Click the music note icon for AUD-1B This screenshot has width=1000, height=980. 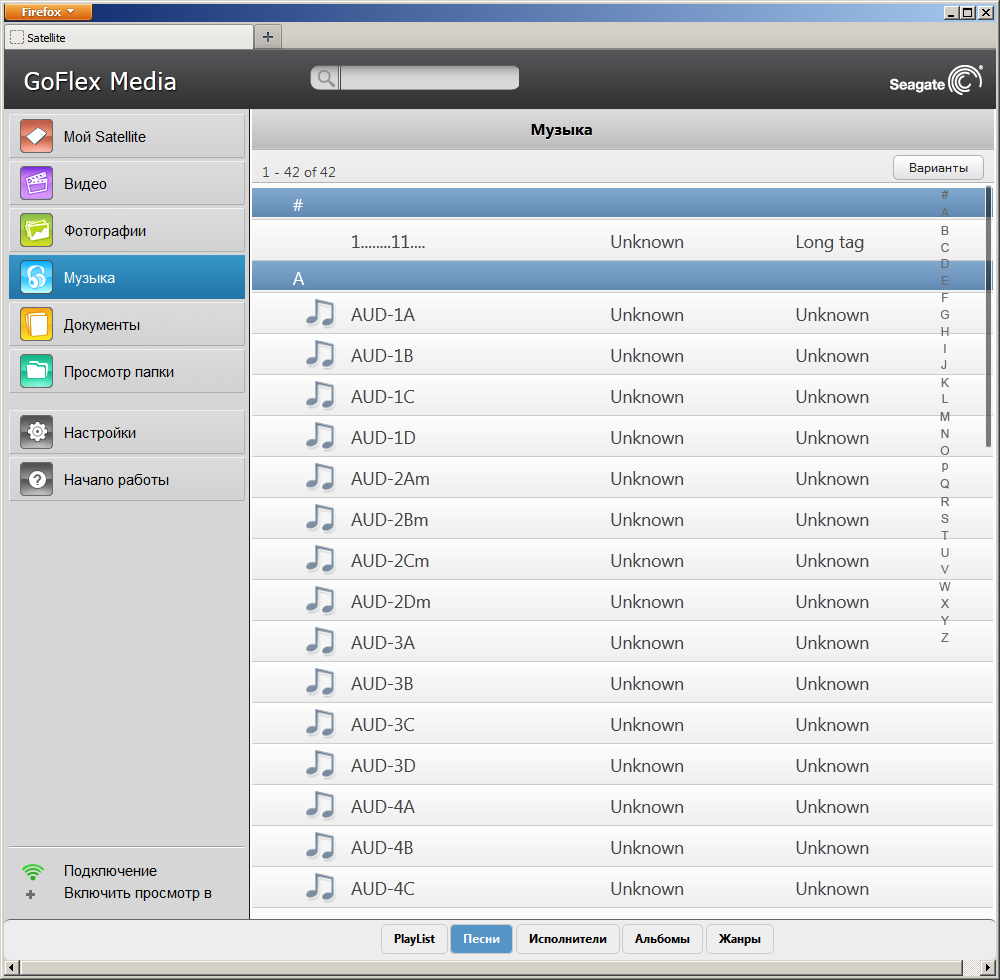click(320, 355)
